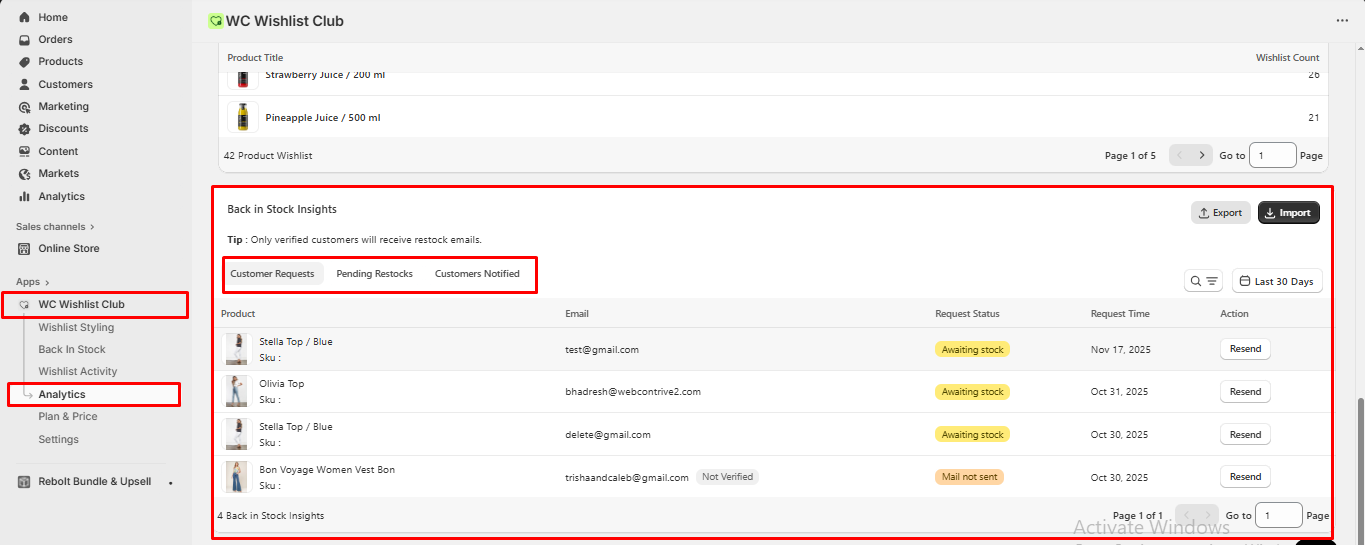
Task: Switch to the Pending Restocks tab
Action: (374, 274)
